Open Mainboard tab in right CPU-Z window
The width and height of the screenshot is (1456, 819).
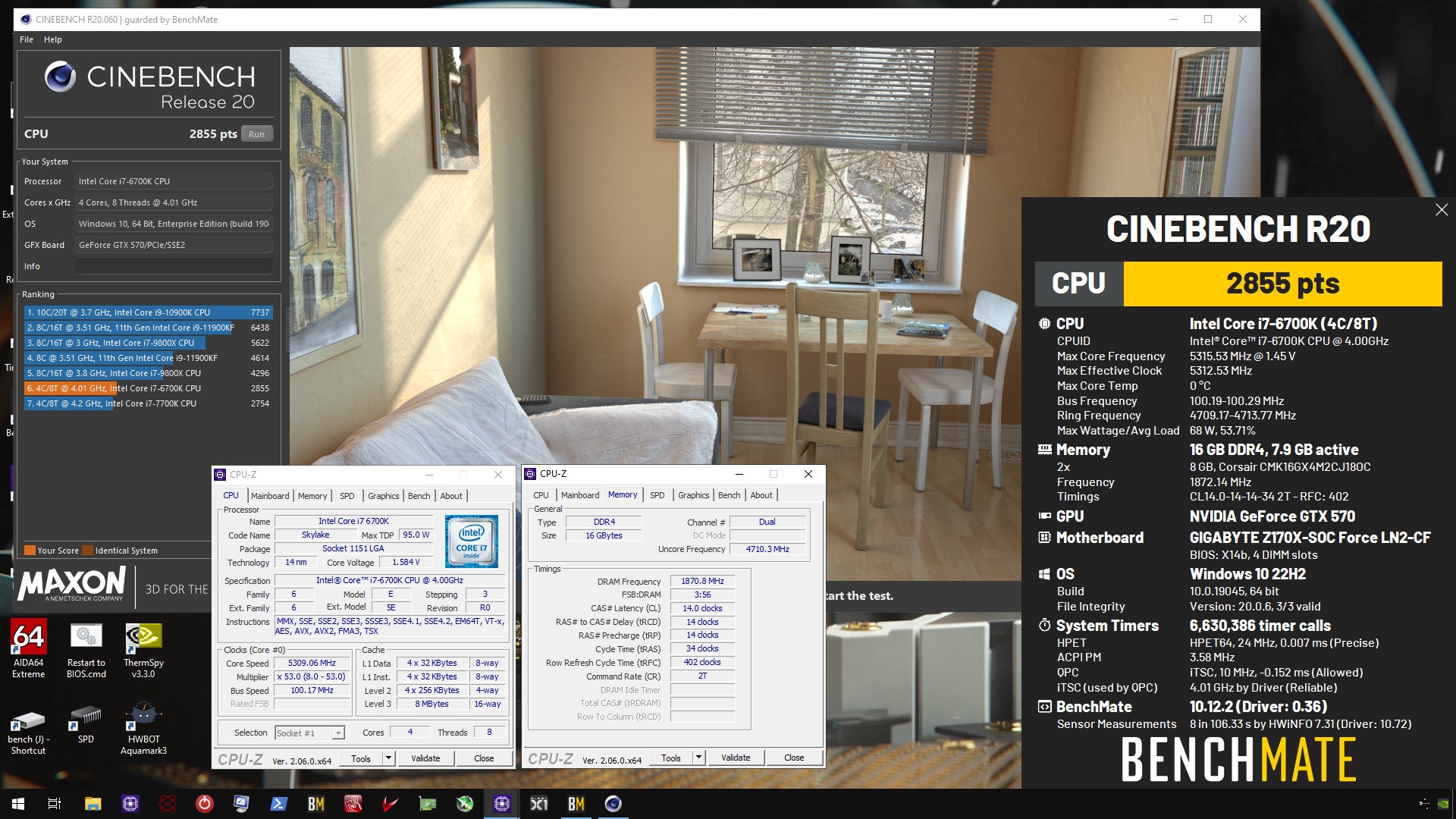pos(580,495)
